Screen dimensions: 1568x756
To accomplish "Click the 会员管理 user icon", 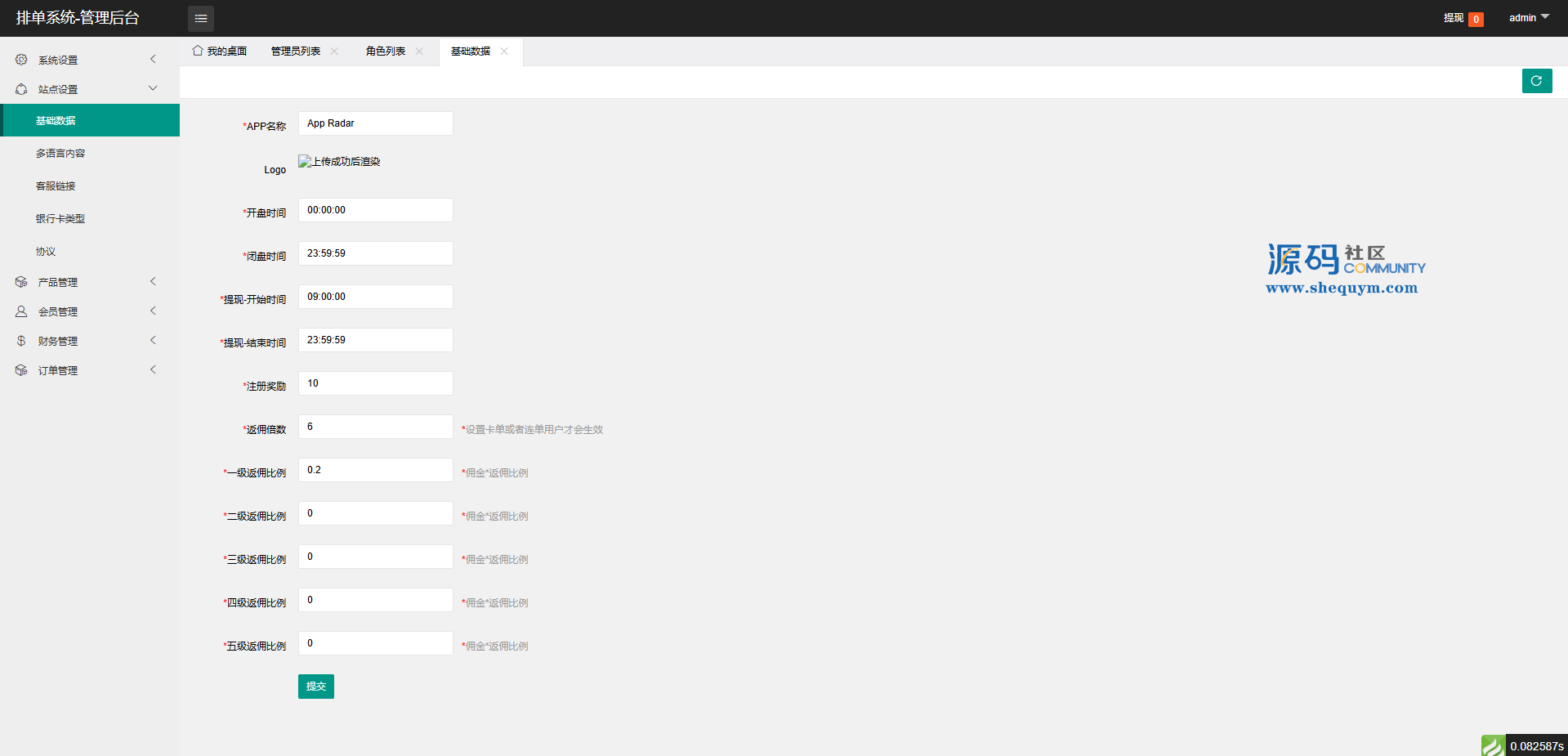I will 21,311.
